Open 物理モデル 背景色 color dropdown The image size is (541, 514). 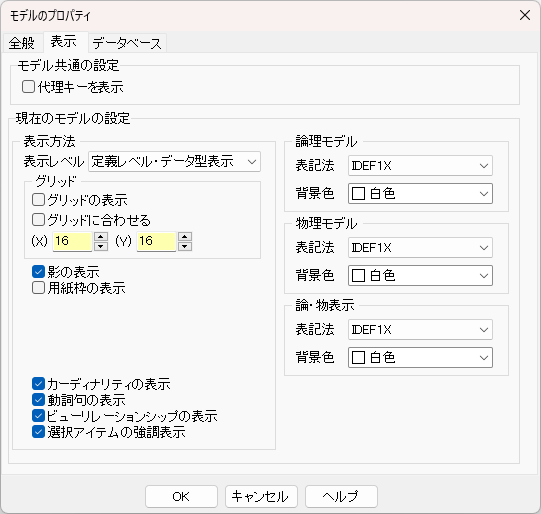420,276
